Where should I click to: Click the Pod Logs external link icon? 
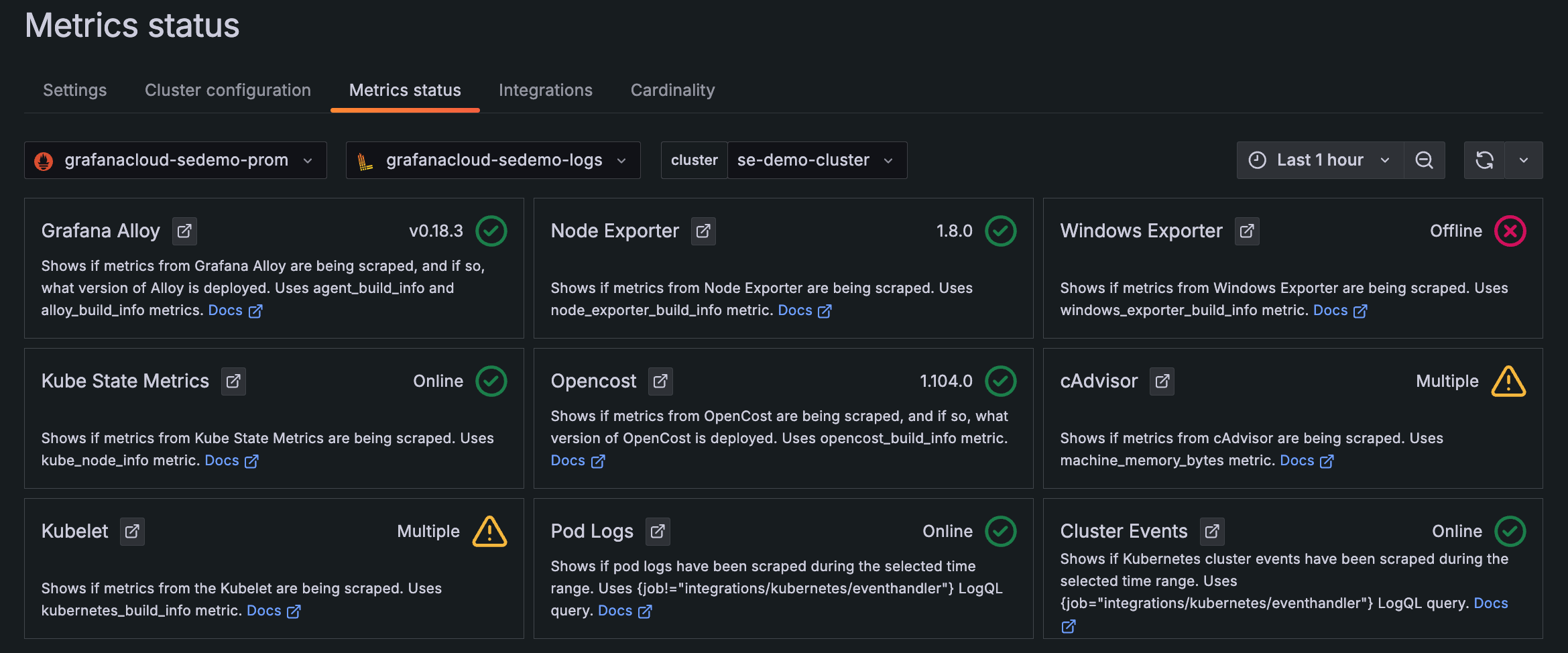pyautogui.click(x=658, y=532)
